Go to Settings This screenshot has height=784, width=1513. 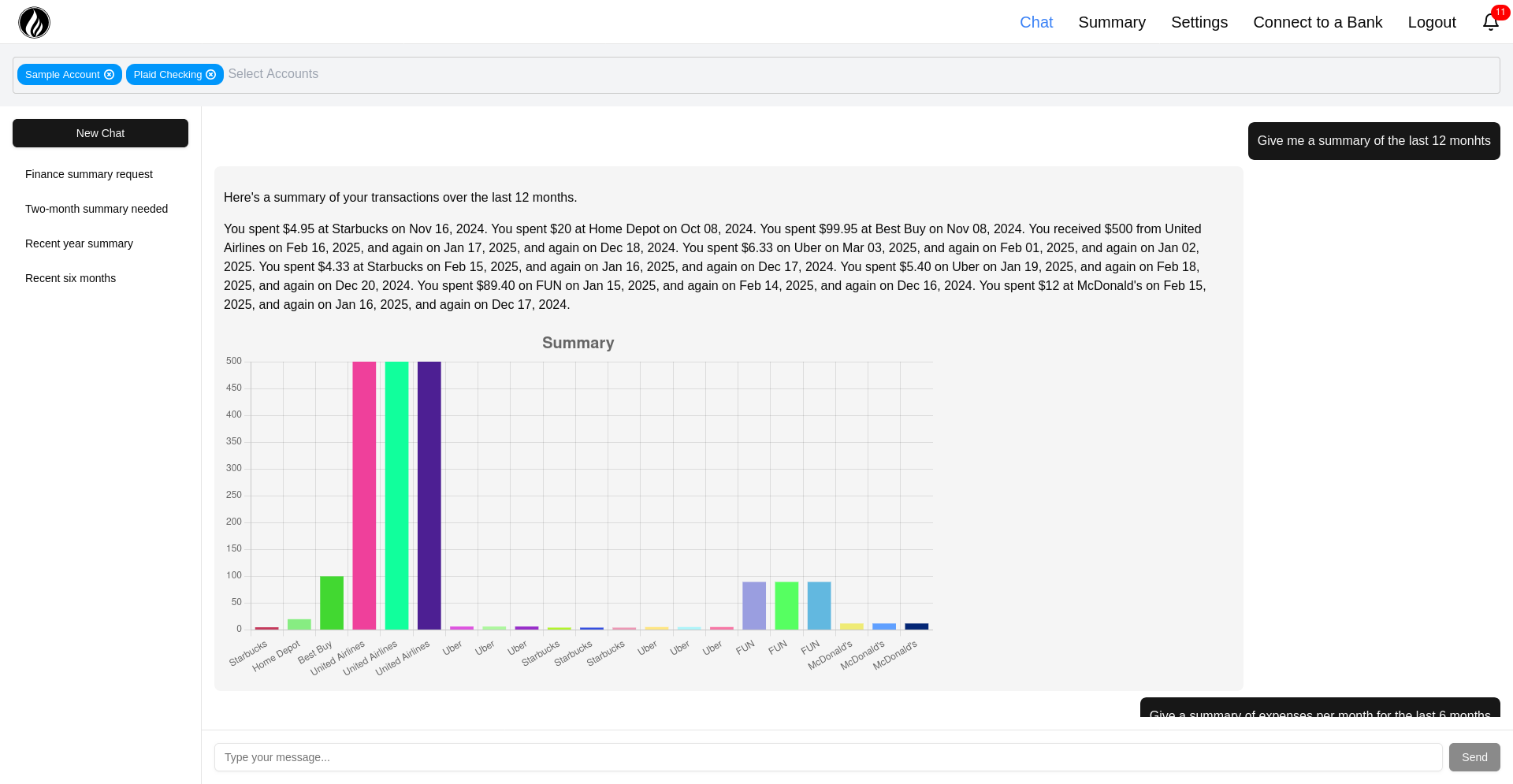[x=1199, y=22]
